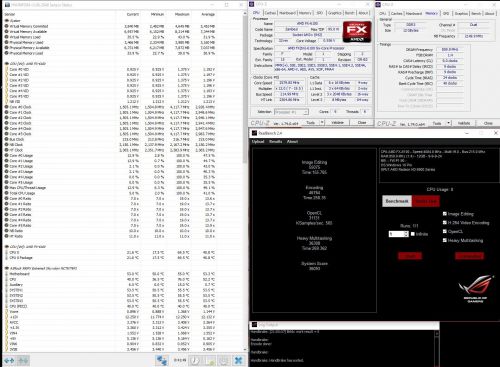Open the CPU tab in the CPU-Z memory window
This screenshot has height=367, width=500.
383,14
